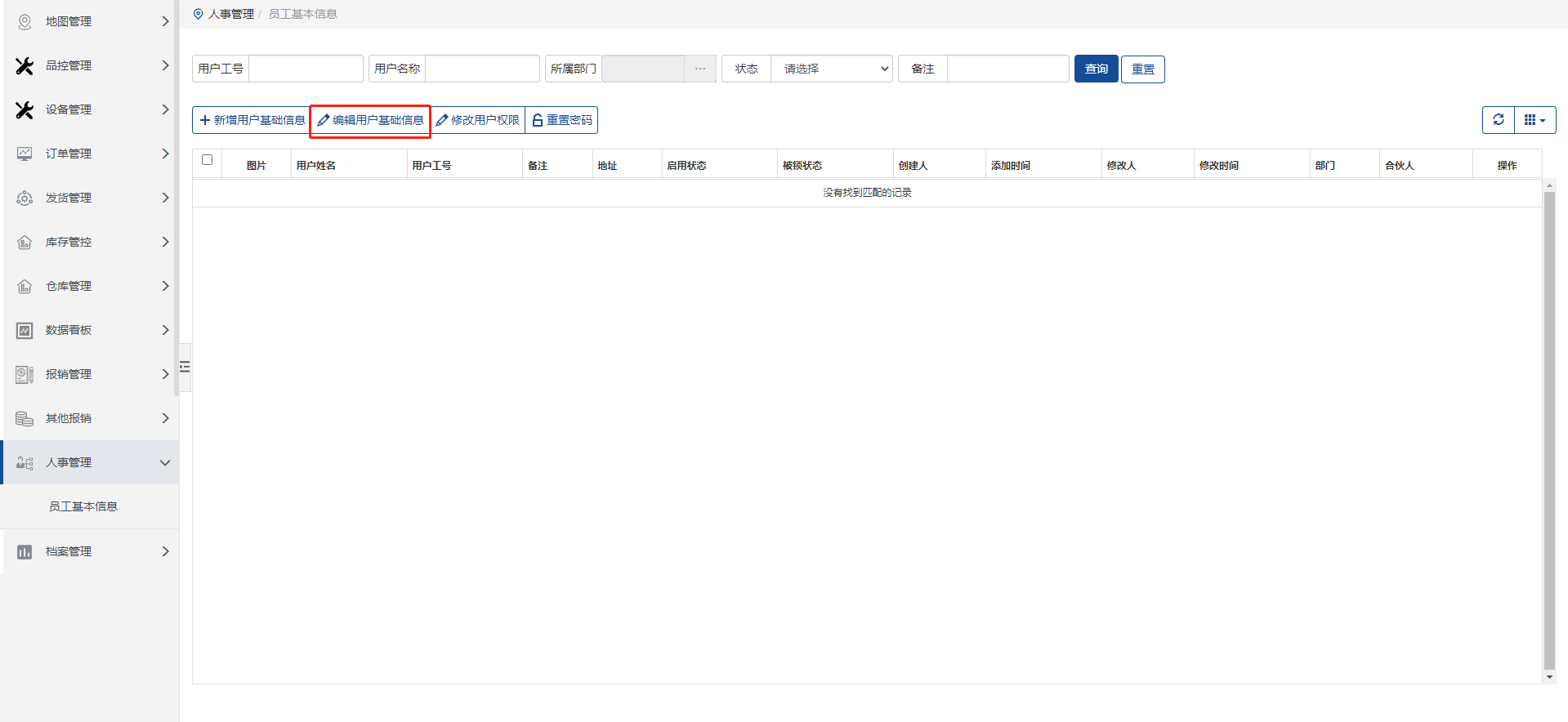Click the 发货管理 sidebar icon
The width and height of the screenshot is (1568, 722).
tap(25, 198)
